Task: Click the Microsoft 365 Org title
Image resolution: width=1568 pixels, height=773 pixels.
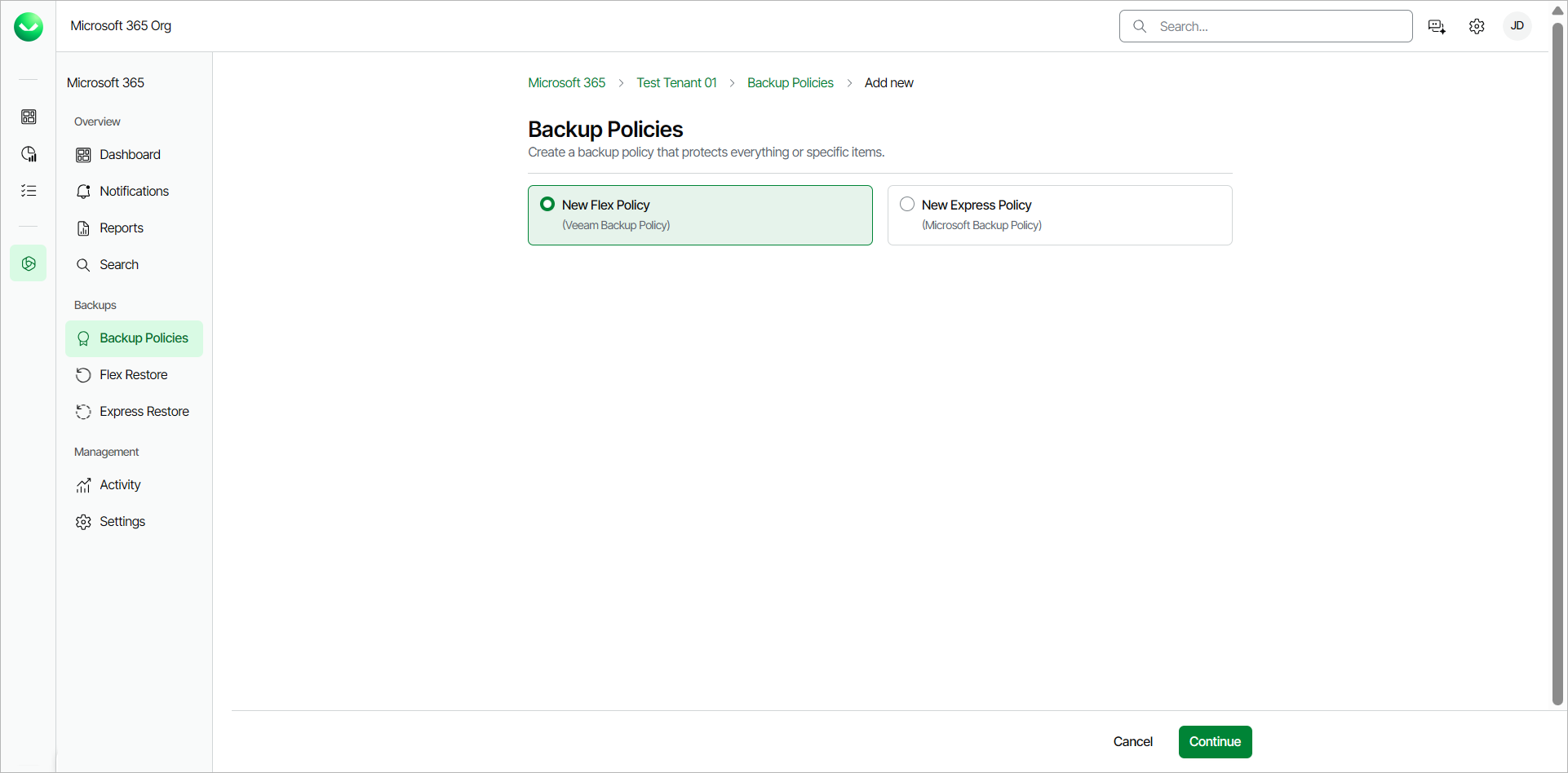Action: pyautogui.click(x=121, y=26)
